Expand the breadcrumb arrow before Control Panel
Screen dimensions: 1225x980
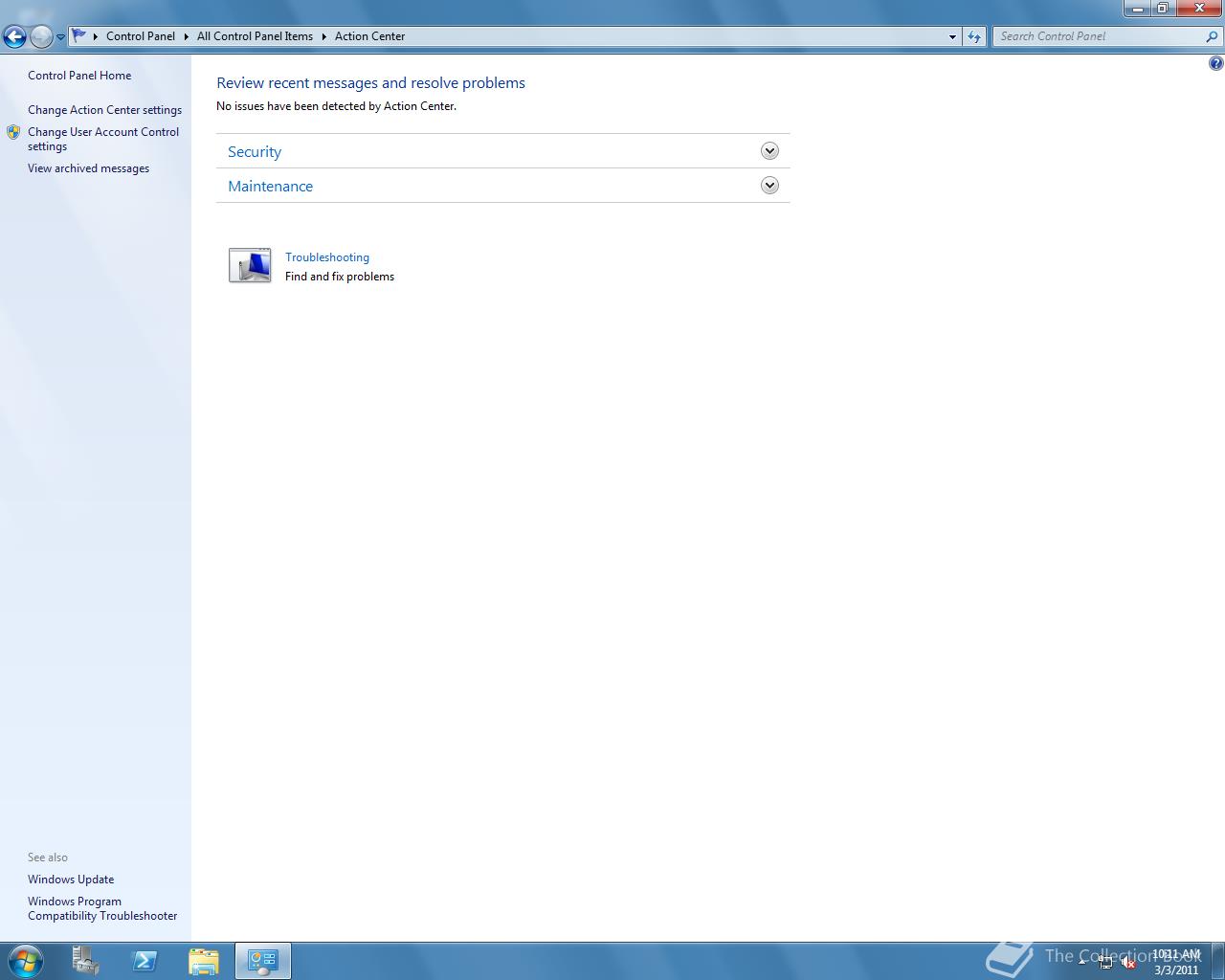[x=96, y=36]
